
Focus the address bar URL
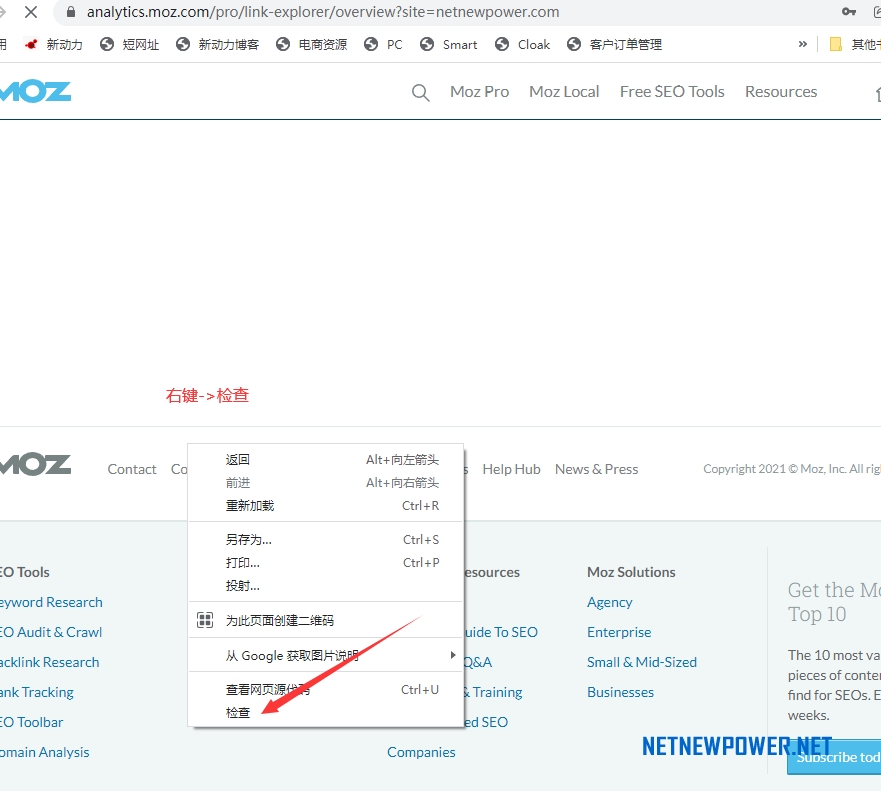click(x=323, y=12)
